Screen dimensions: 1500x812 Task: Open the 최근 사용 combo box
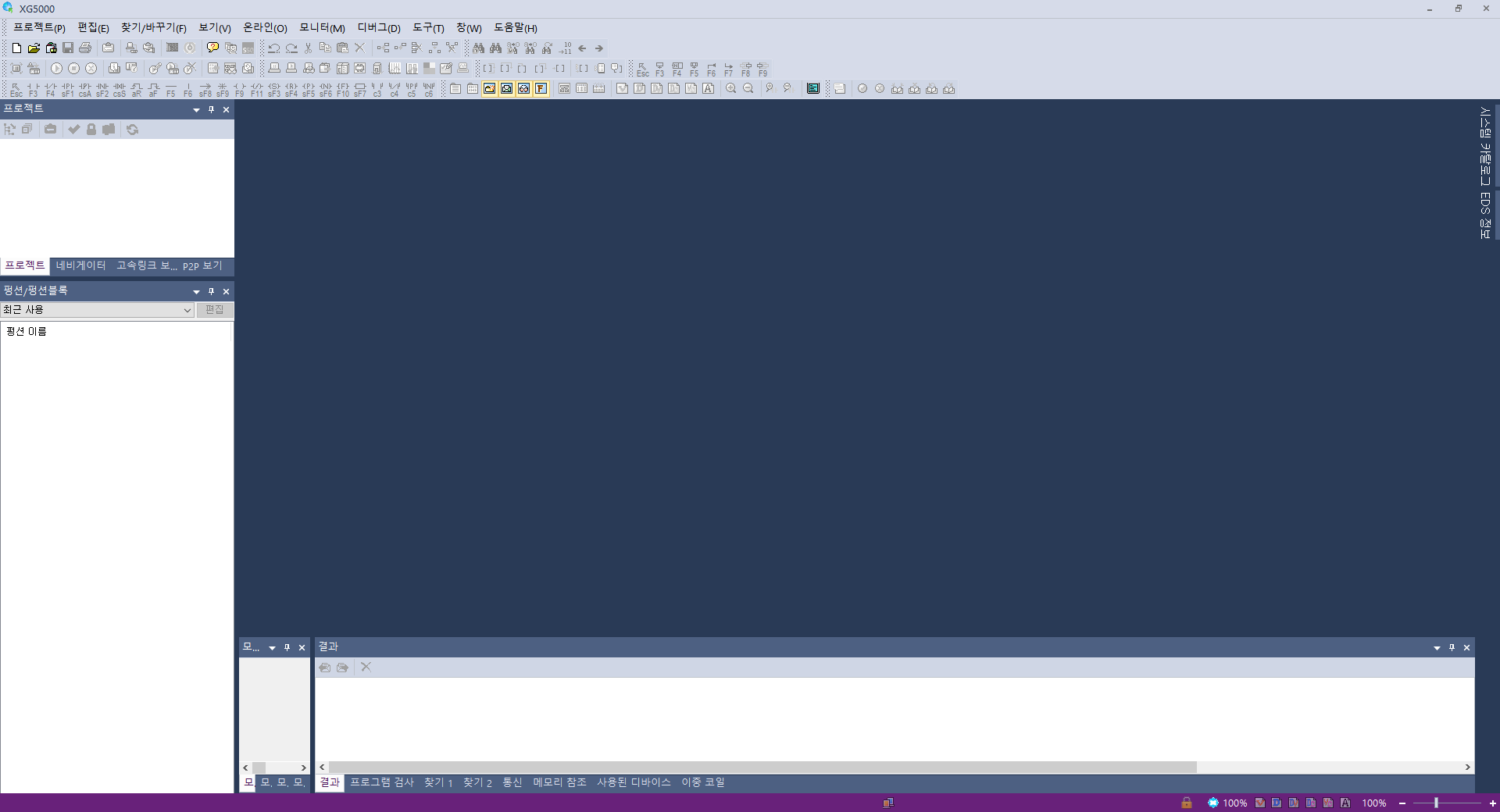tap(98, 310)
